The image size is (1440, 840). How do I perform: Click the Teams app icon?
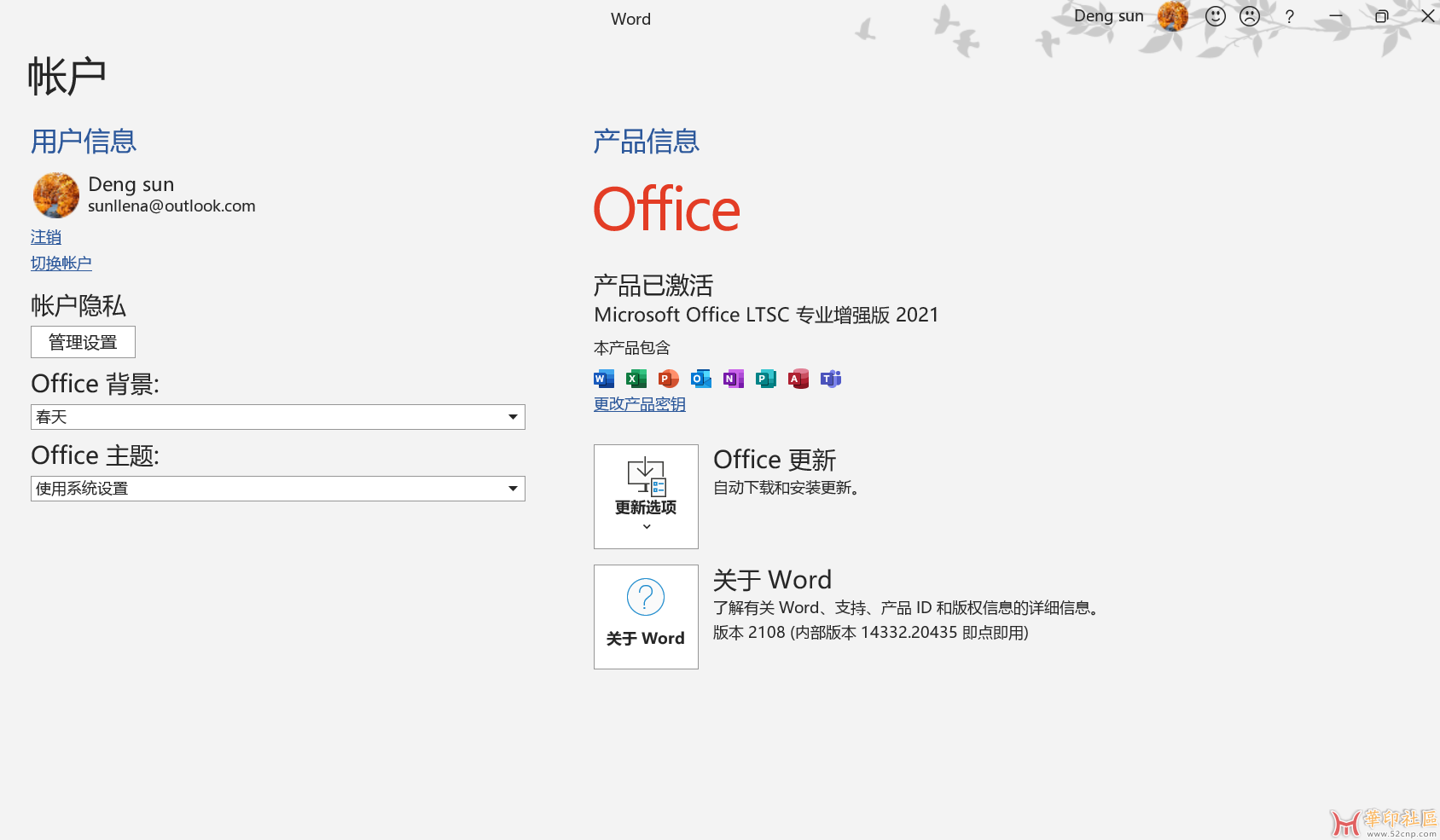[x=831, y=379]
